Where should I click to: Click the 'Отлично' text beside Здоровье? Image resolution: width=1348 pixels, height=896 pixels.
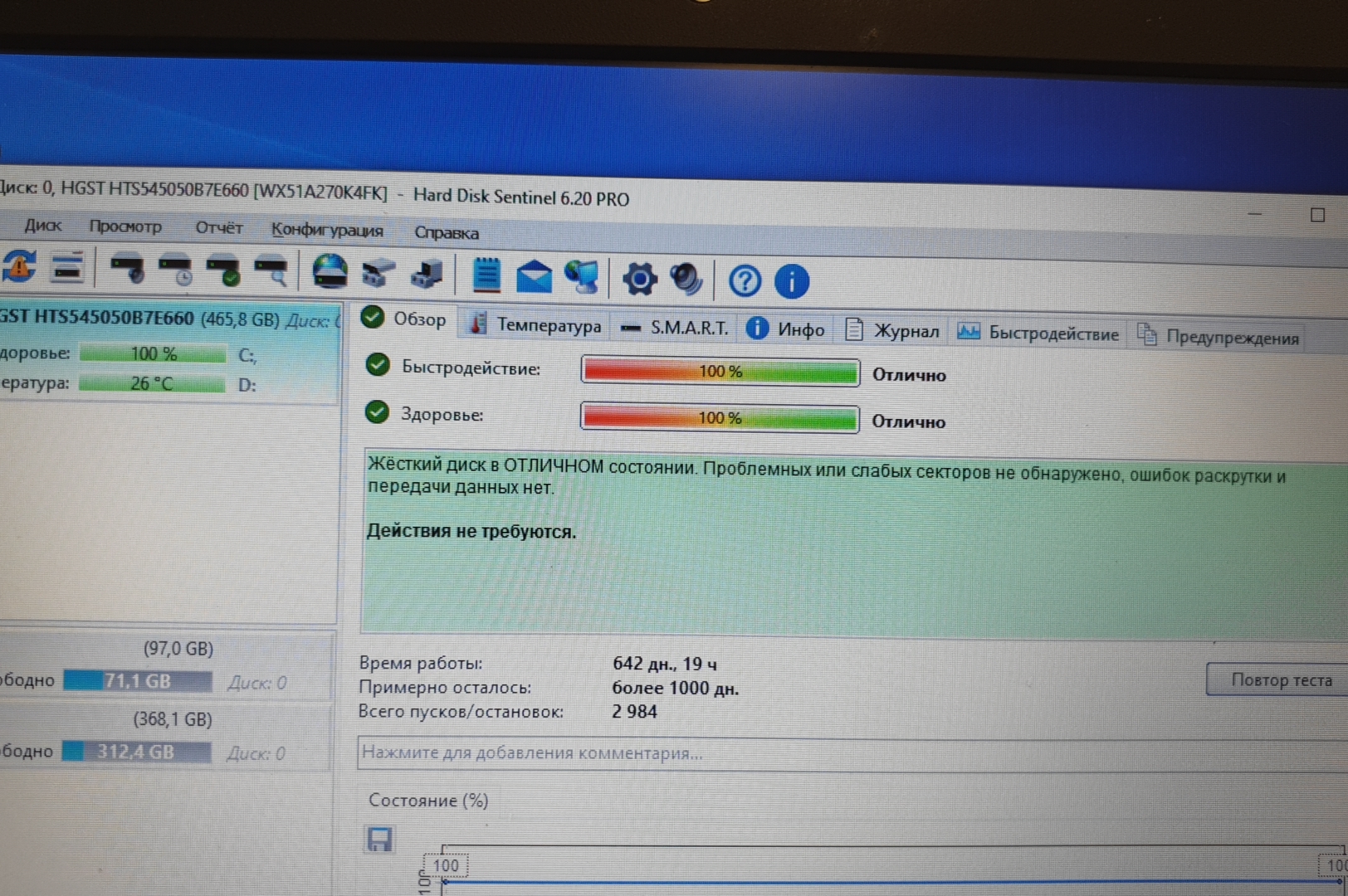908,421
